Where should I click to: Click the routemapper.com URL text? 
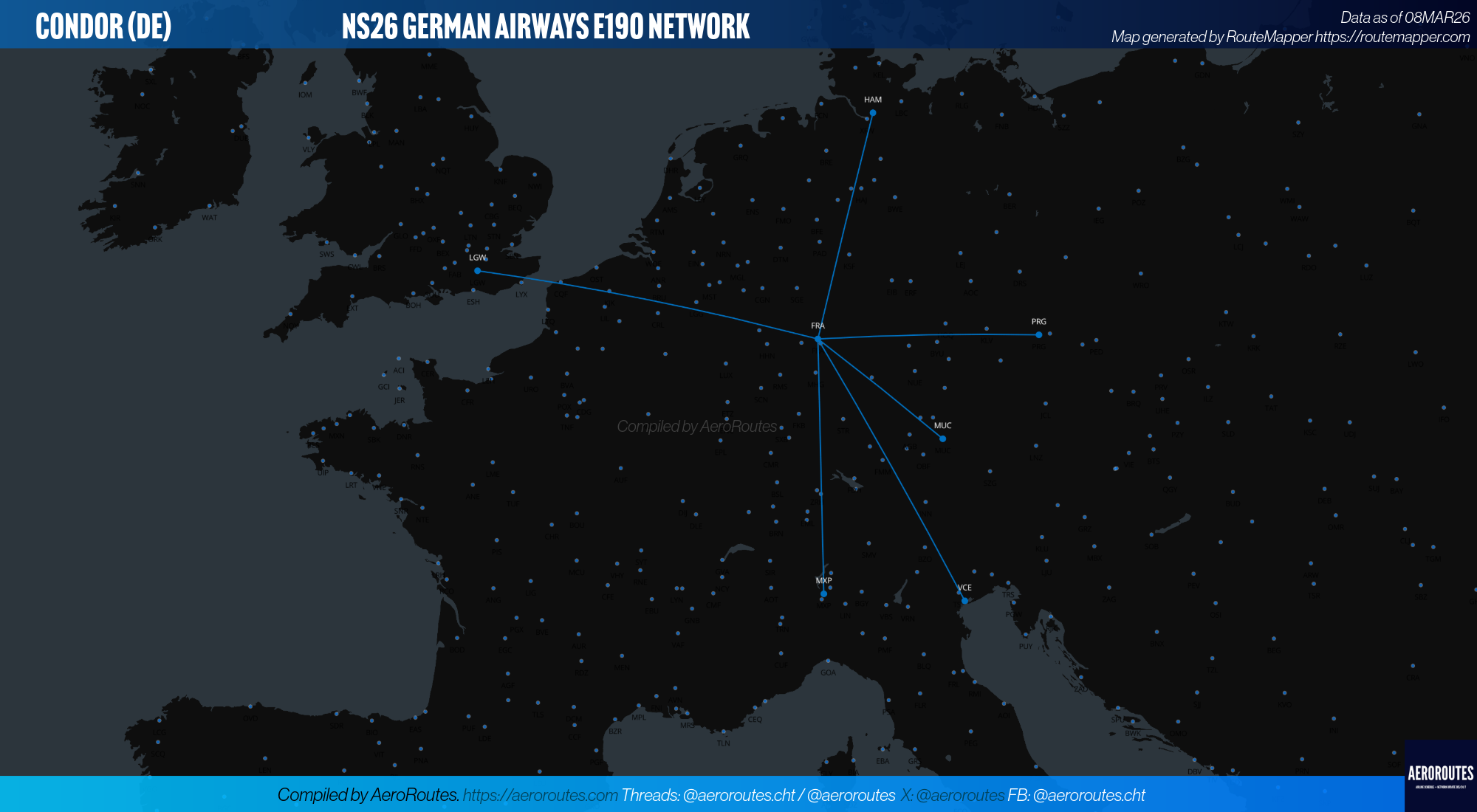(x=1391, y=37)
